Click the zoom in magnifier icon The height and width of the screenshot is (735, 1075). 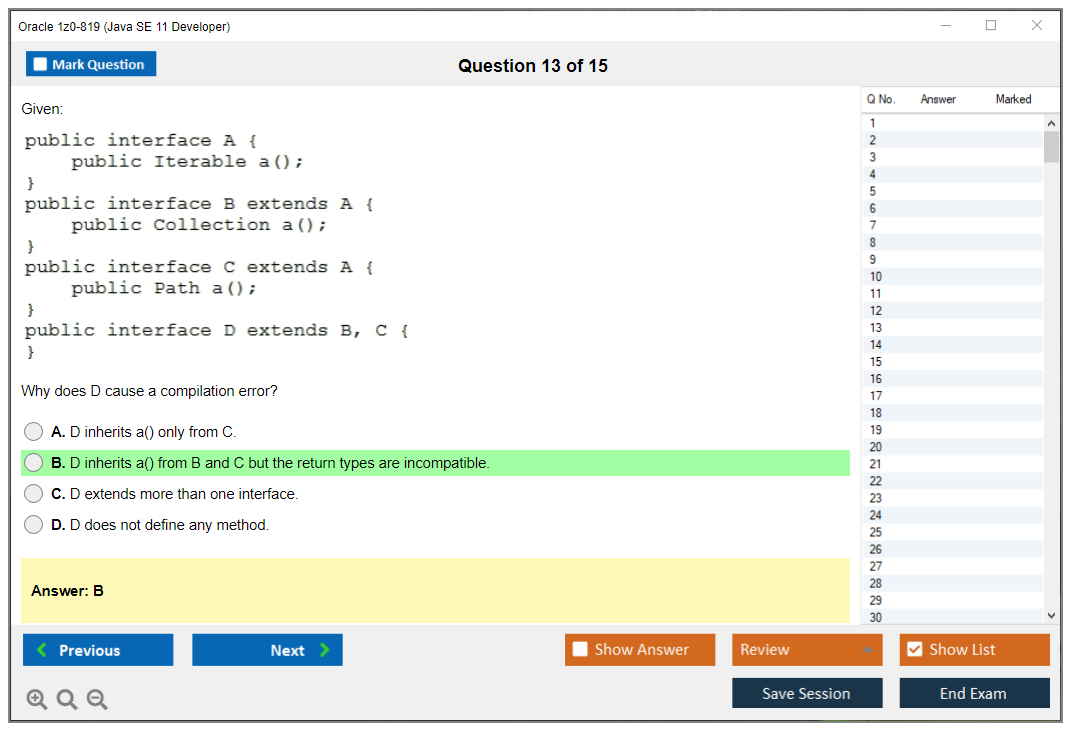click(x=36, y=700)
